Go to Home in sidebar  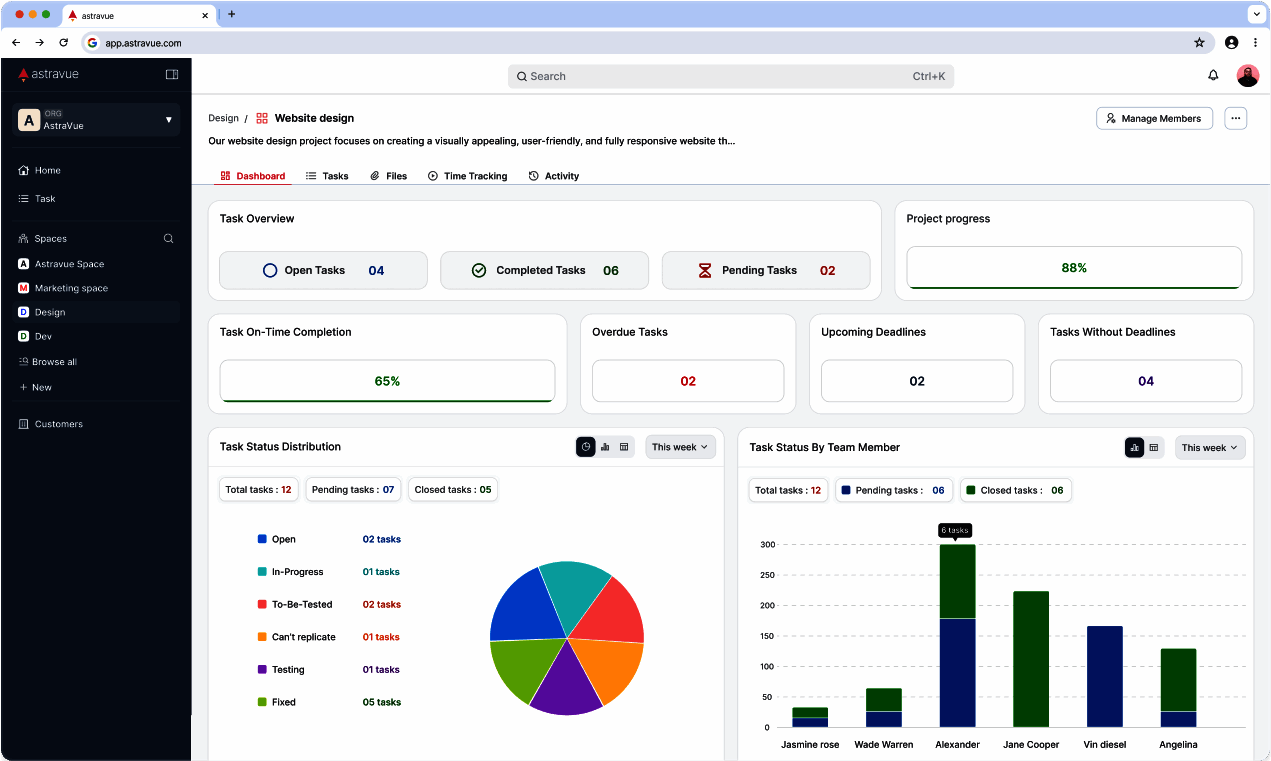pyautogui.click(x=47, y=170)
